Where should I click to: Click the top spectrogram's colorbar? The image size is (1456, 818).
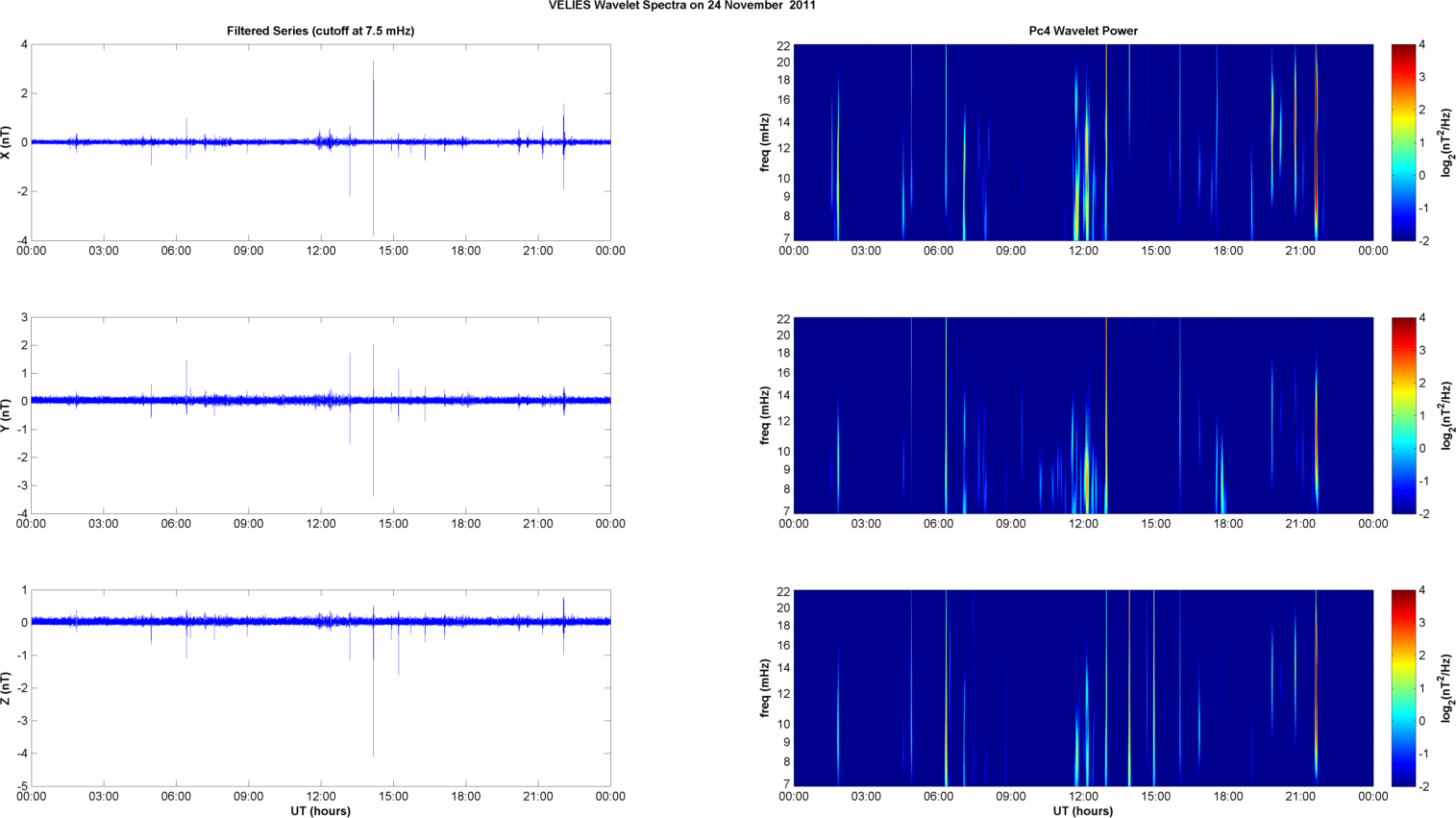(1402, 142)
